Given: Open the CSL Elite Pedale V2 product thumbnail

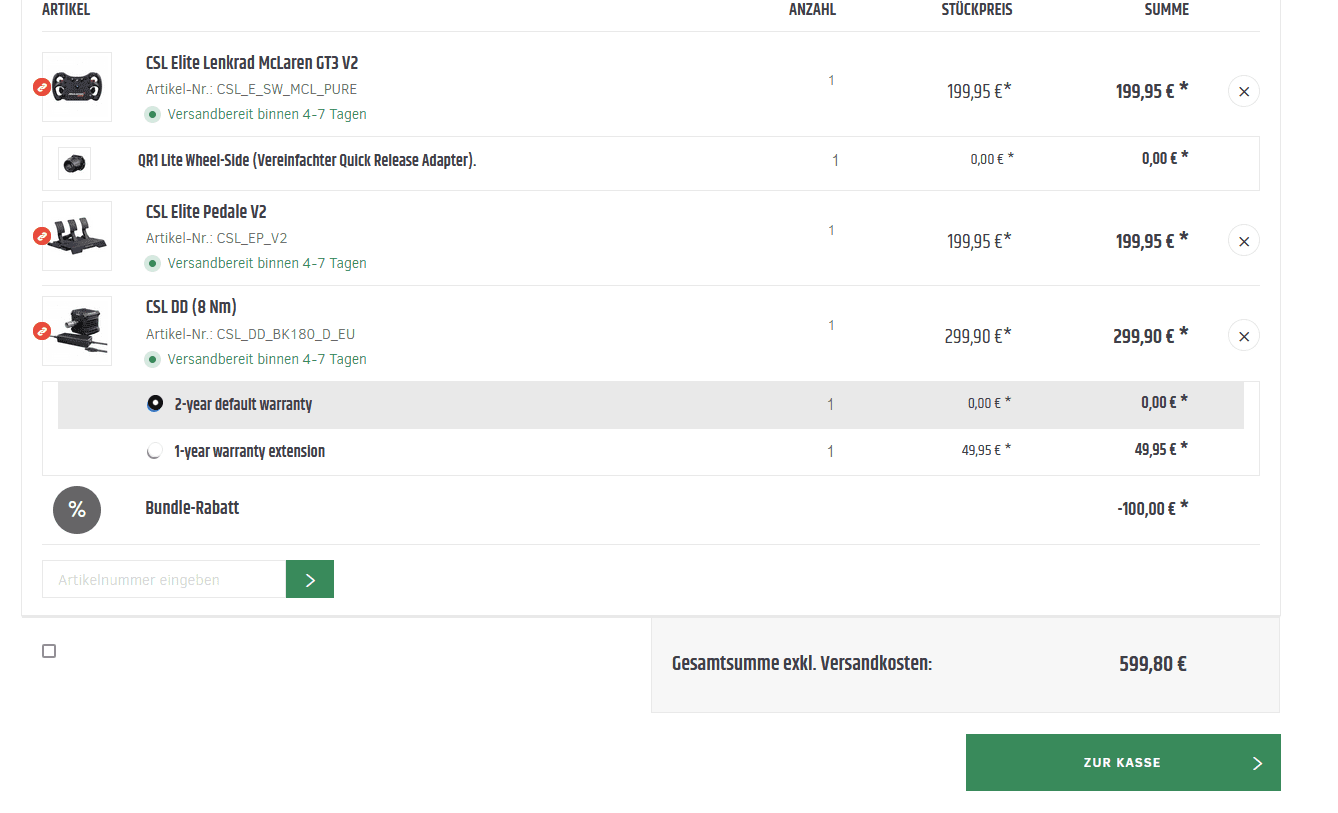Looking at the screenshot, I should 77,236.
